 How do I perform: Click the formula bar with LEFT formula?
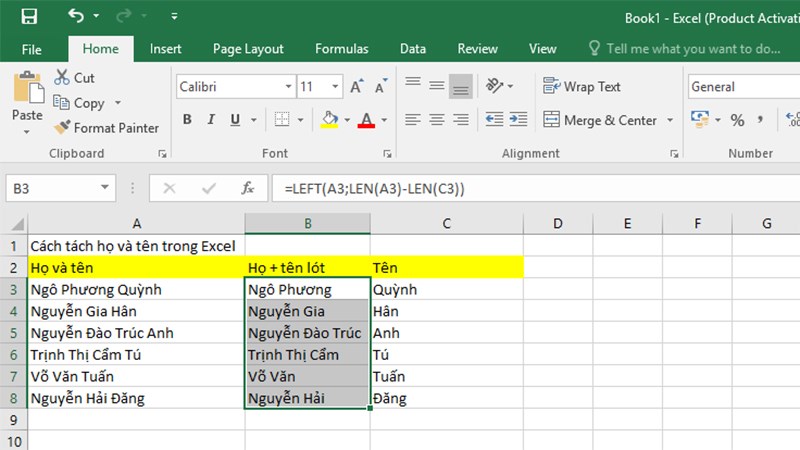(536, 189)
